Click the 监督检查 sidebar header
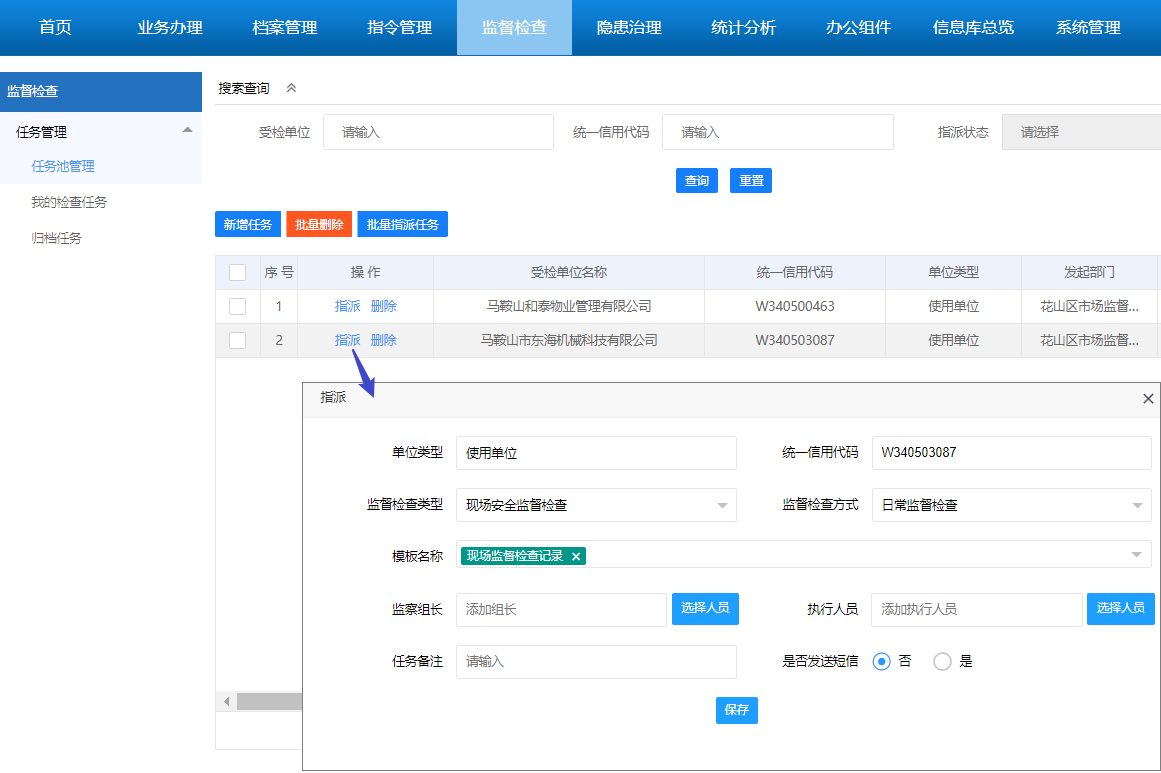This screenshot has width=1161, height=773. point(101,92)
